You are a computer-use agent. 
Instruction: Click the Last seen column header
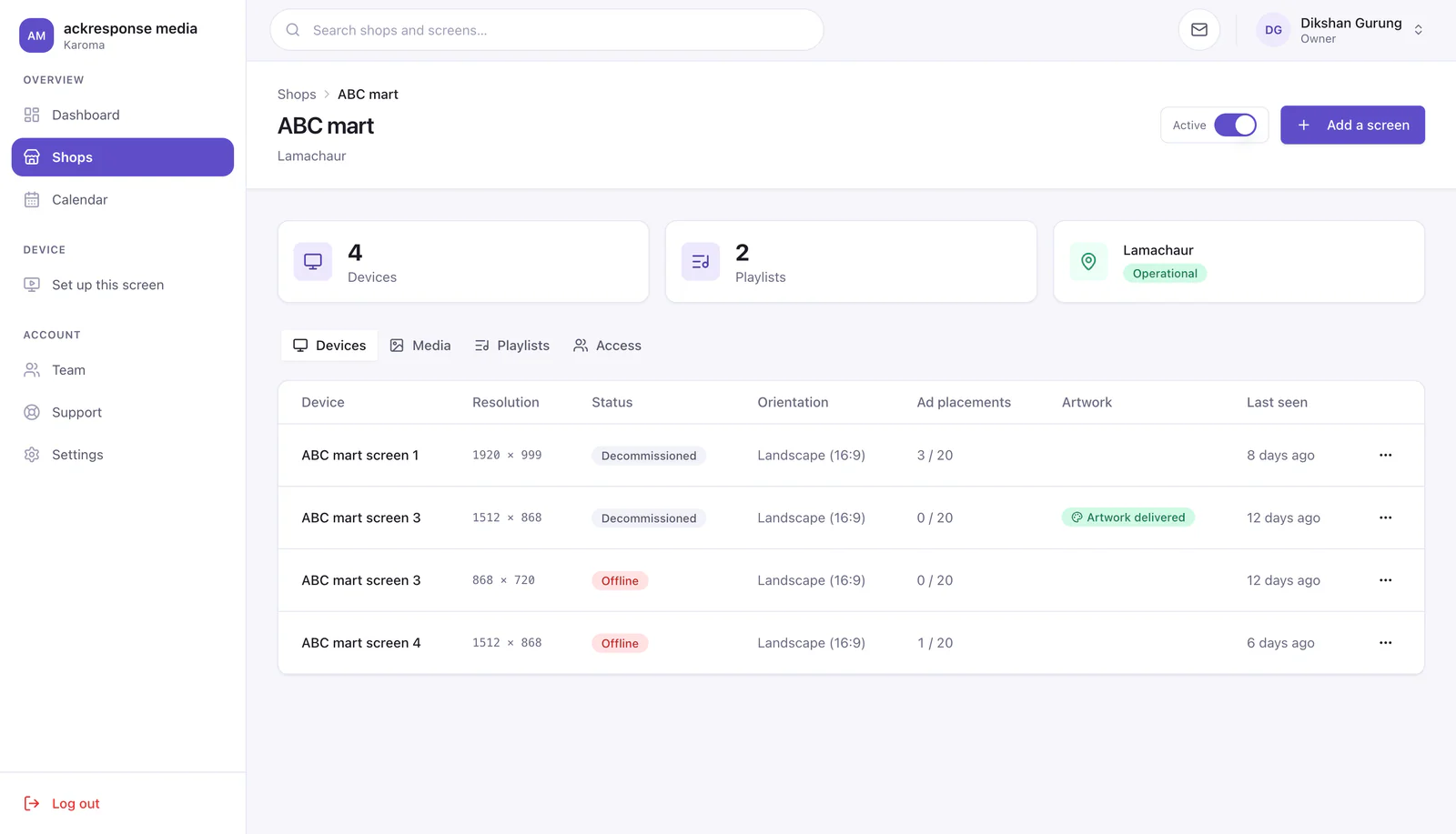1277,403
